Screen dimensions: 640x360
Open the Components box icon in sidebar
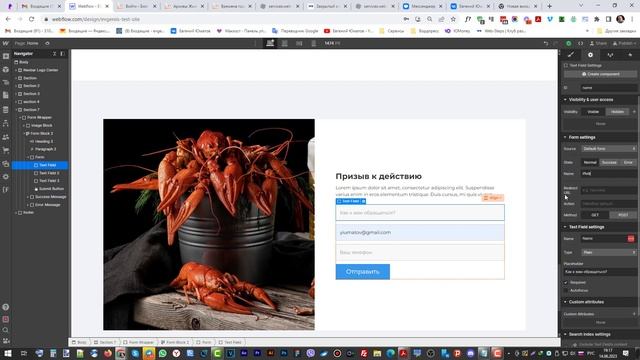tap(6, 70)
